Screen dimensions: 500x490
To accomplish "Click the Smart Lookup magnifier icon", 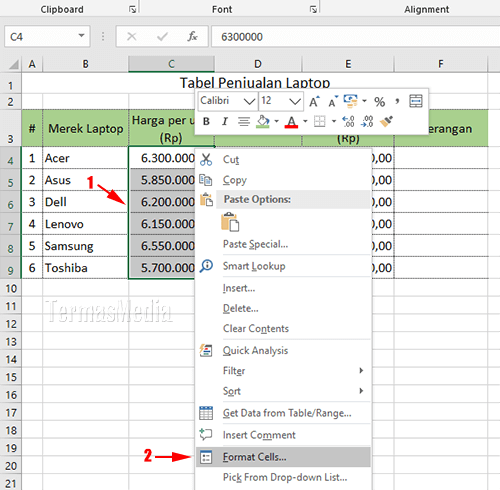I will pyautogui.click(x=206, y=266).
